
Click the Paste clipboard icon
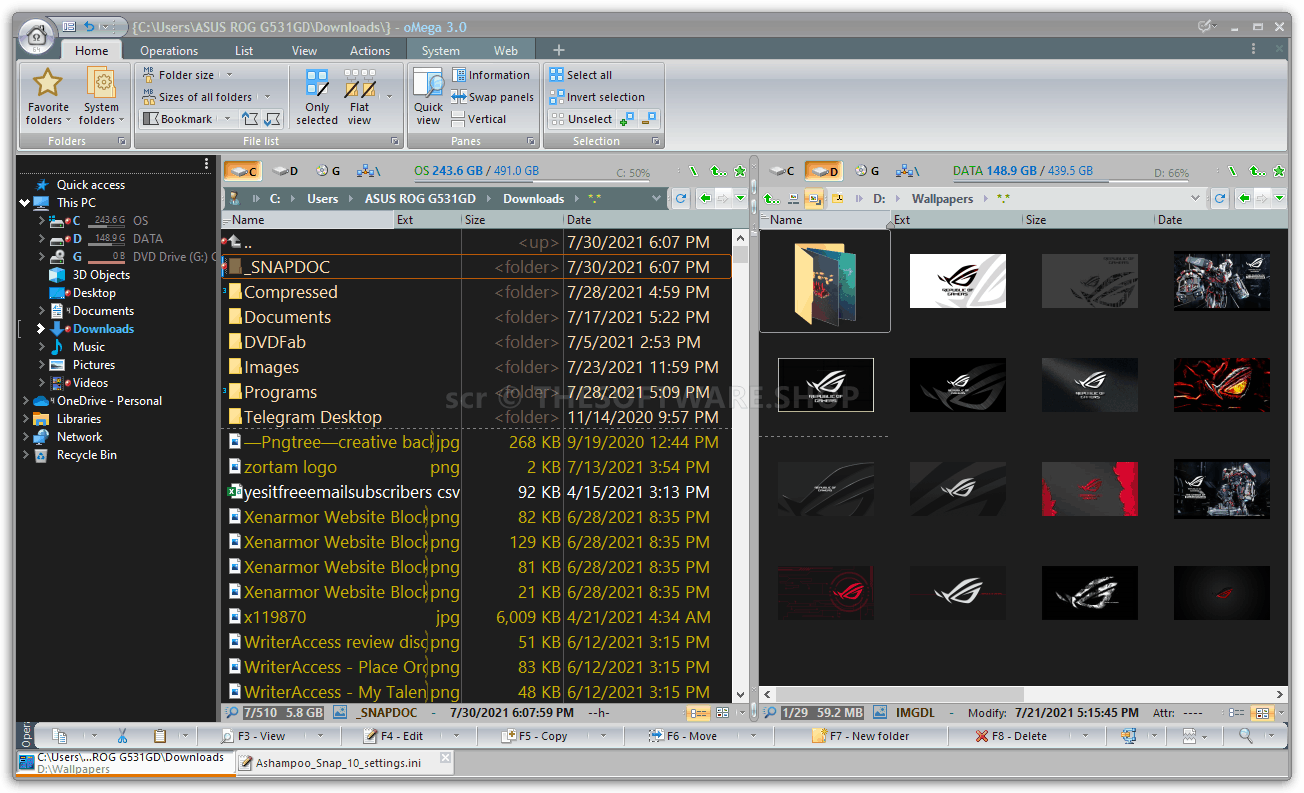(x=160, y=736)
